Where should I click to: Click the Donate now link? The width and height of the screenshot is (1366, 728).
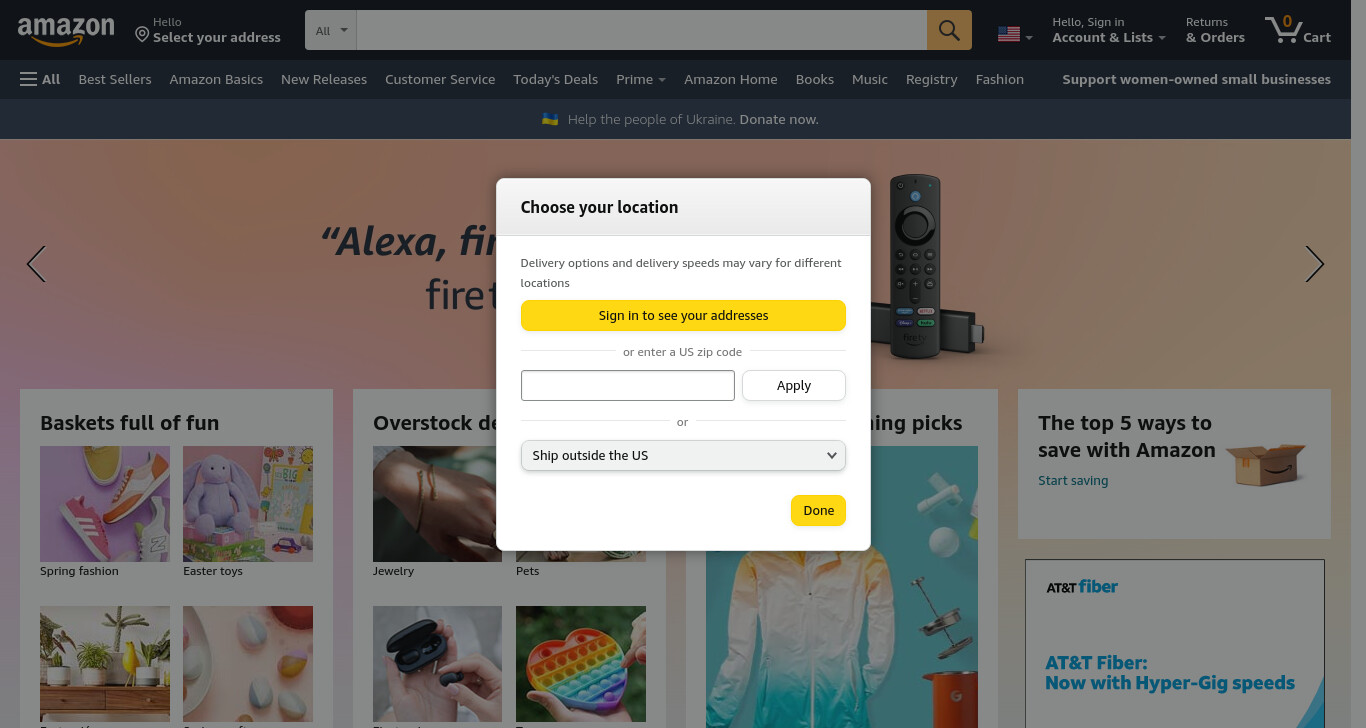[x=778, y=119]
